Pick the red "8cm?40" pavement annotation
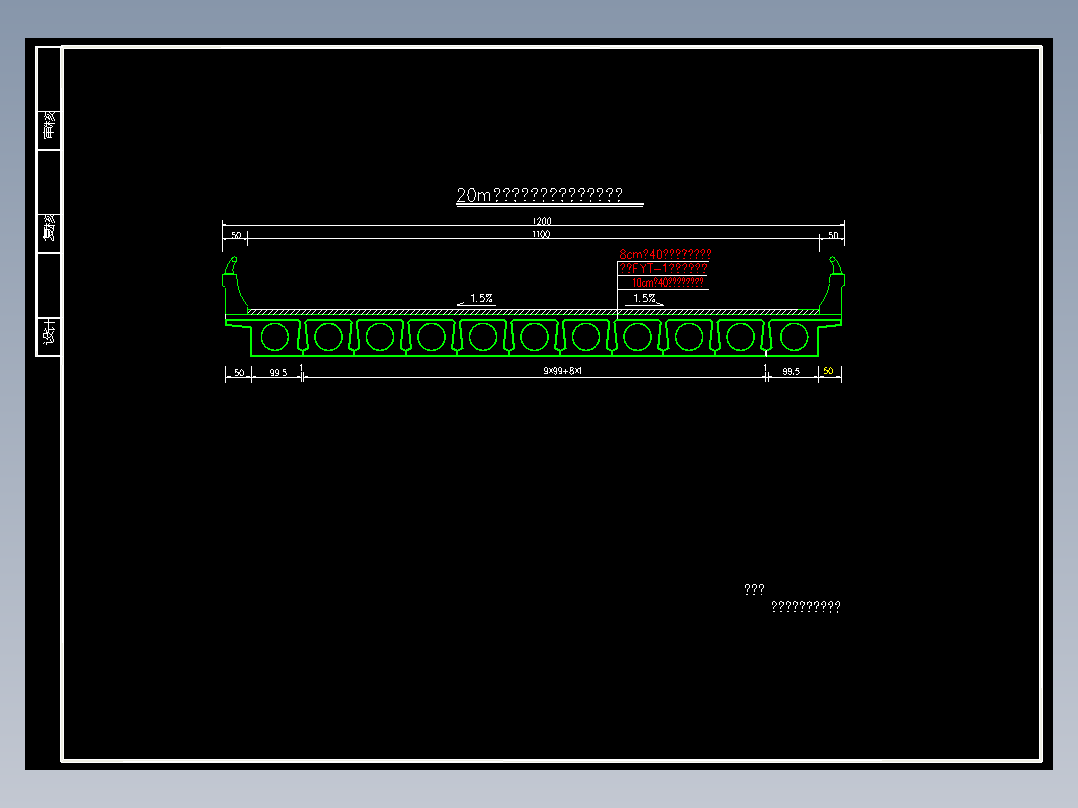The width and height of the screenshot is (1078, 808). (x=665, y=254)
